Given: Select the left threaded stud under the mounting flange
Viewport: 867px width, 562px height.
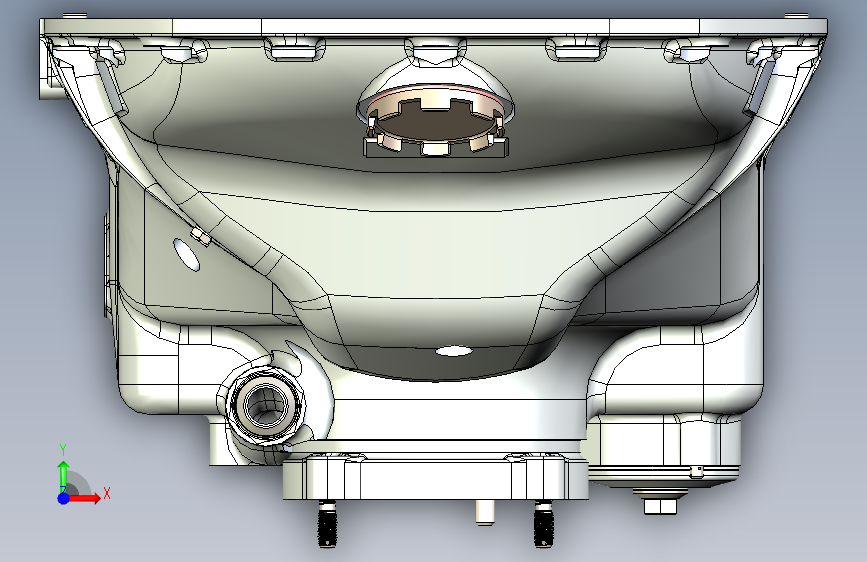Looking at the screenshot, I should (x=327, y=523).
